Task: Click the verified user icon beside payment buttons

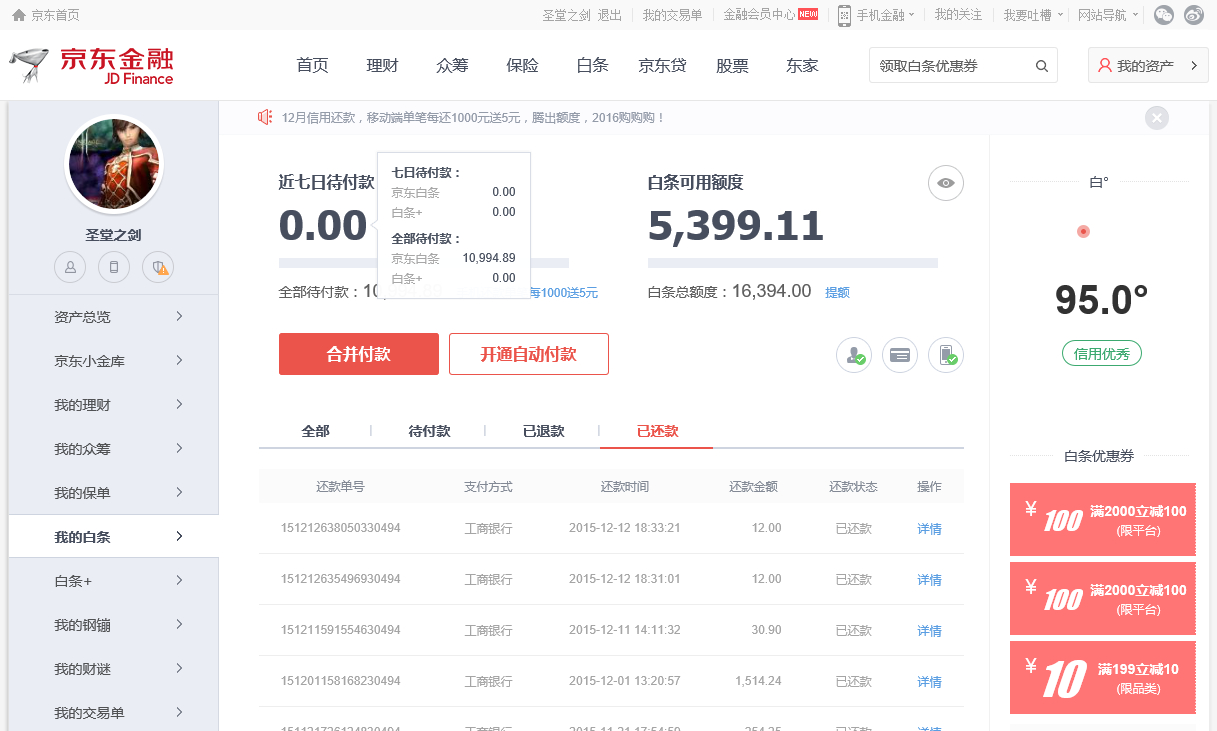Action: (855, 355)
